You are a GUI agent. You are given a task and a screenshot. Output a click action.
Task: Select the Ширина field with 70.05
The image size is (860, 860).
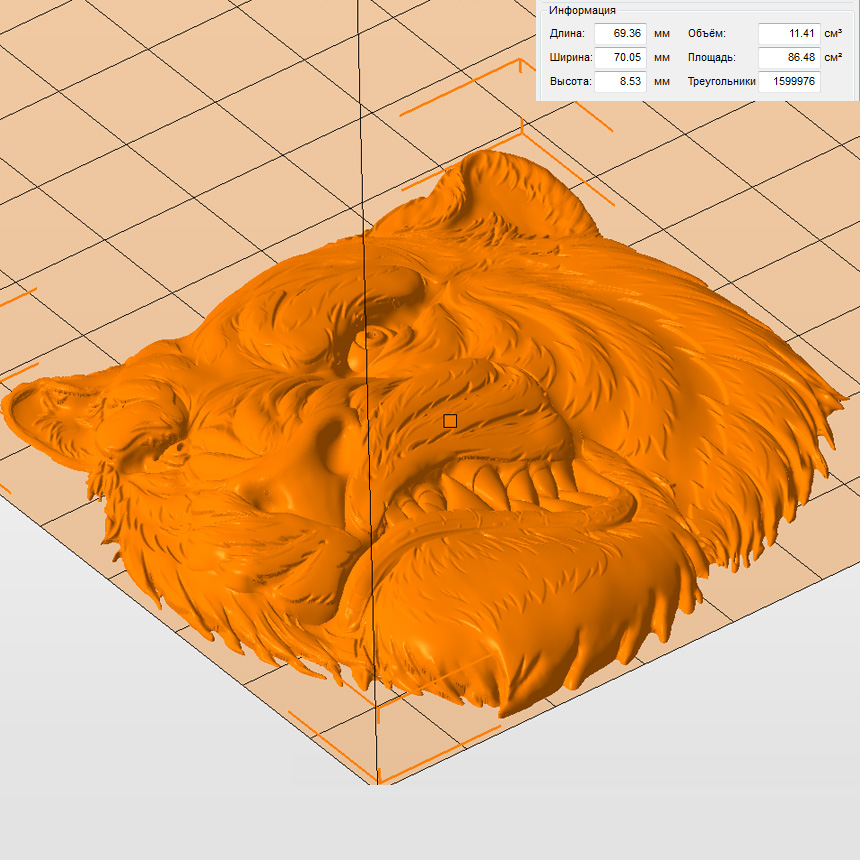point(620,58)
